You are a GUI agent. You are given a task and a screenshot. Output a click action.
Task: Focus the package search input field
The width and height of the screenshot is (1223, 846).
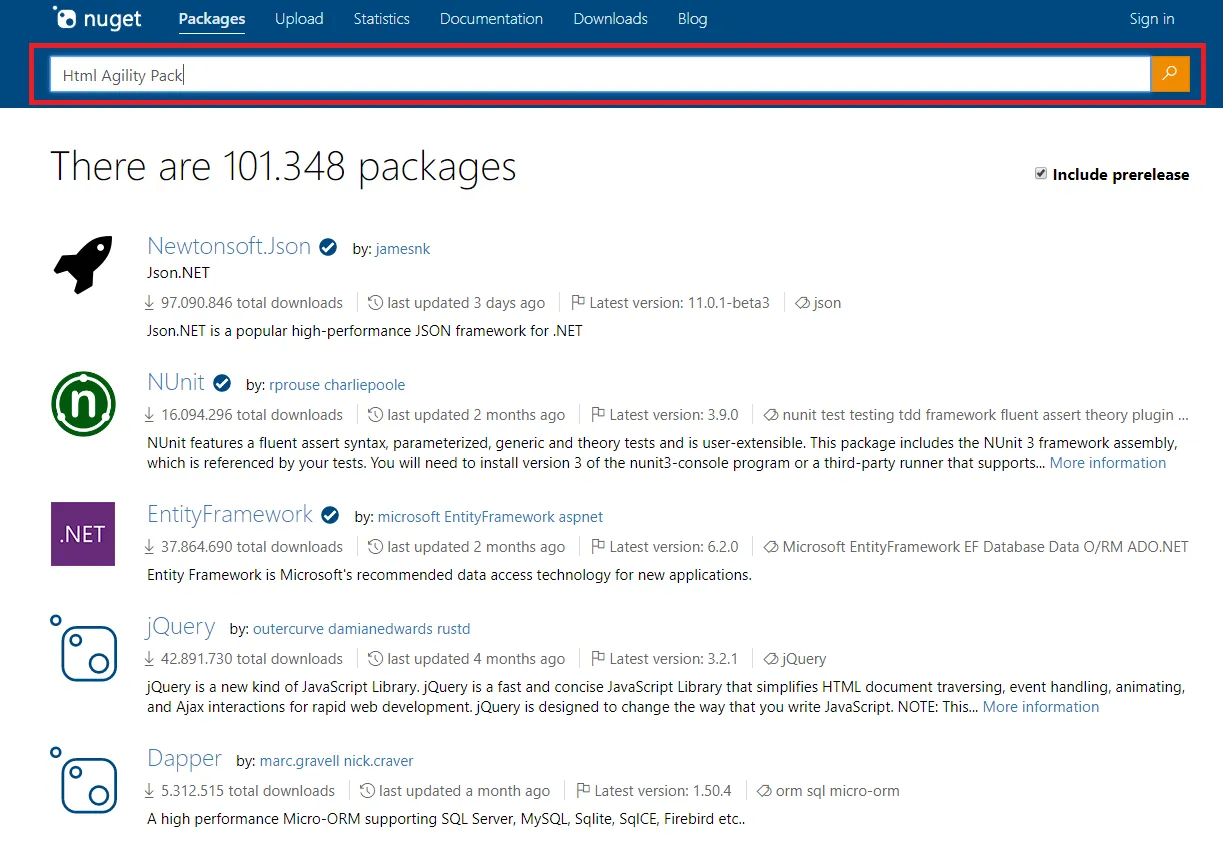click(600, 74)
